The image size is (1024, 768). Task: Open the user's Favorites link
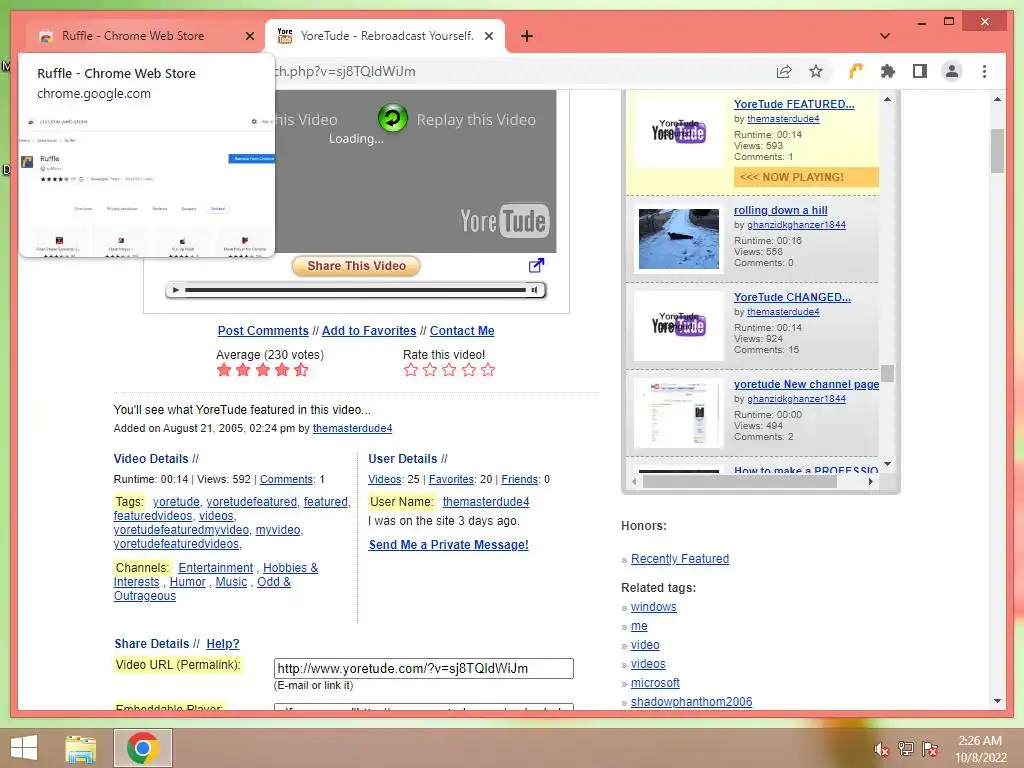(451, 479)
